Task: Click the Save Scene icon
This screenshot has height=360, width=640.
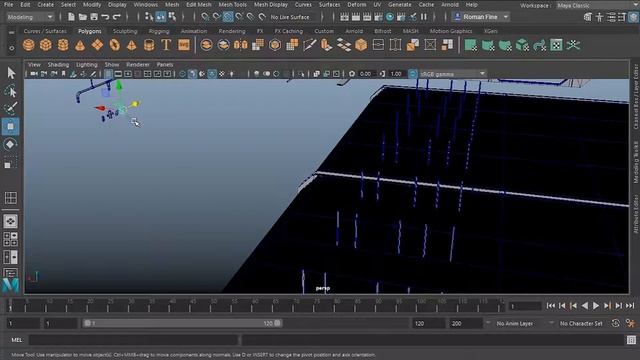Action: [x=94, y=17]
